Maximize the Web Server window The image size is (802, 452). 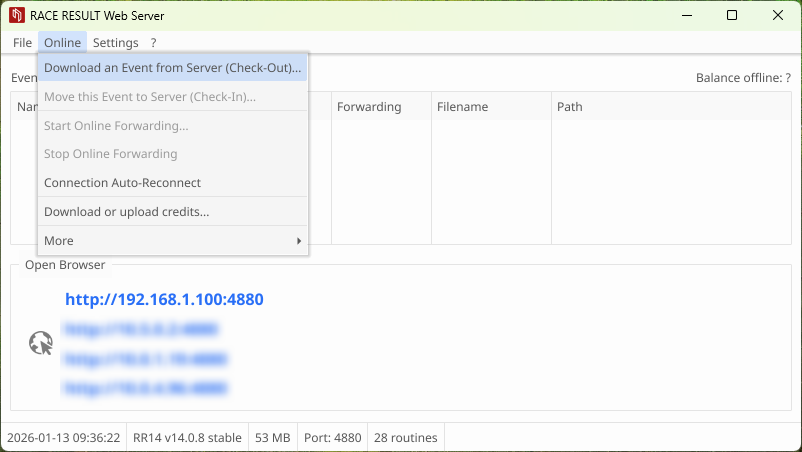coord(732,16)
